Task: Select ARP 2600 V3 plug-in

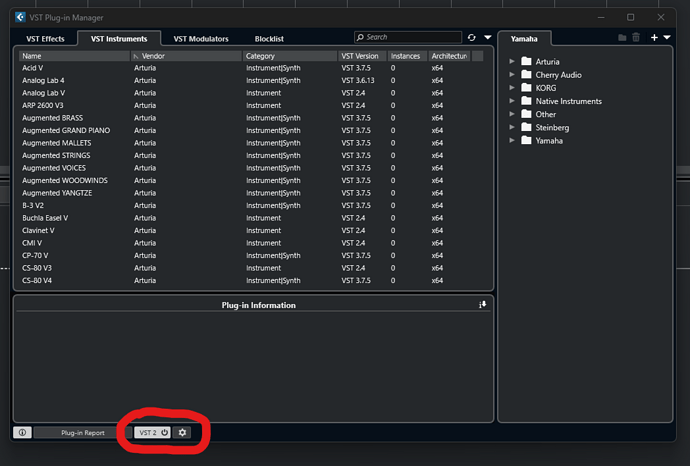Action: (x=252, y=106)
